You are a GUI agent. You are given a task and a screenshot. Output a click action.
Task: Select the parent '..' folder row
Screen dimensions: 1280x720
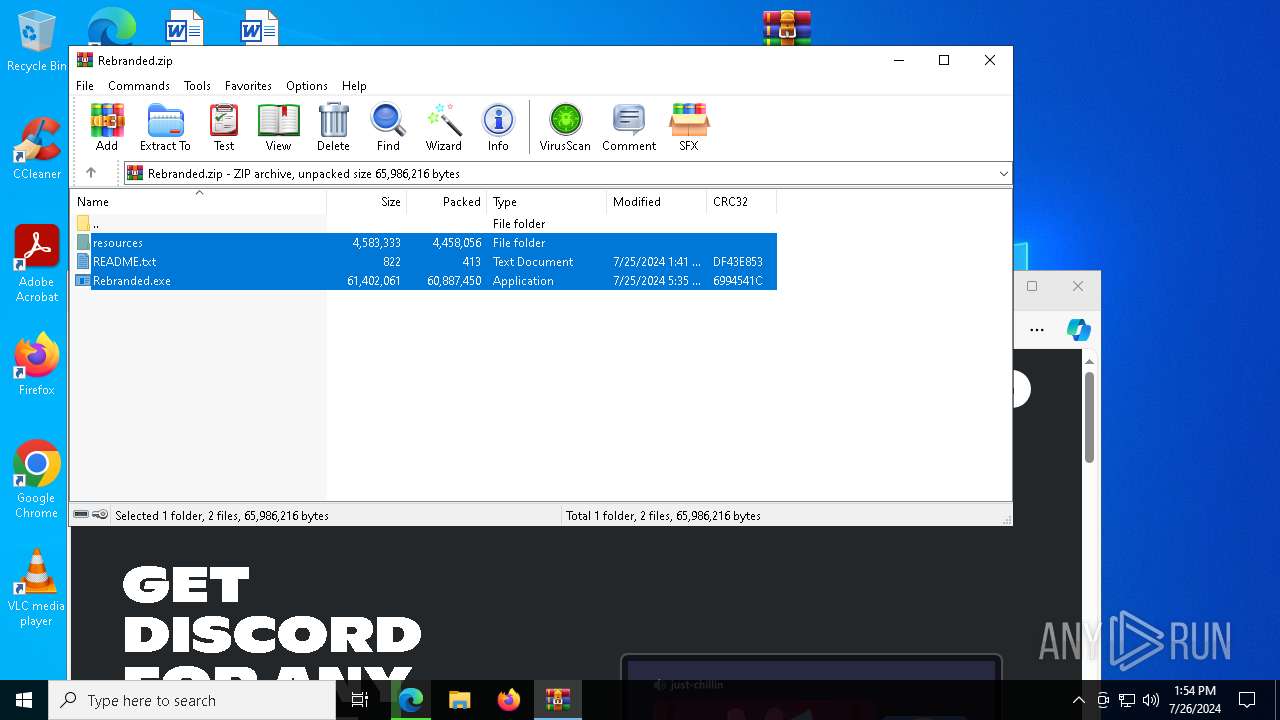pyautogui.click(x=424, y=224)
